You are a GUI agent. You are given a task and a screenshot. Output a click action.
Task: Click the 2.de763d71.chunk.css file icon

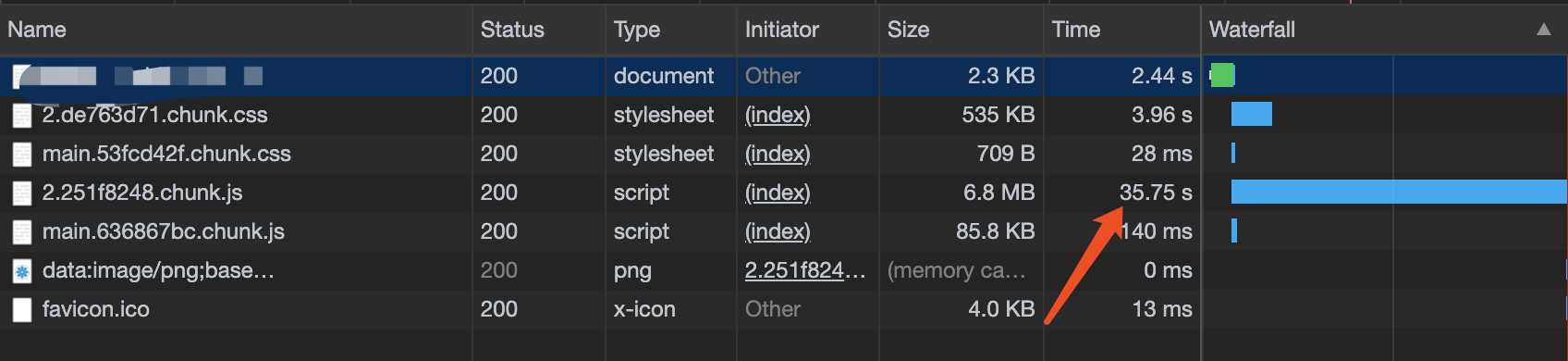[x=22, y=116]
